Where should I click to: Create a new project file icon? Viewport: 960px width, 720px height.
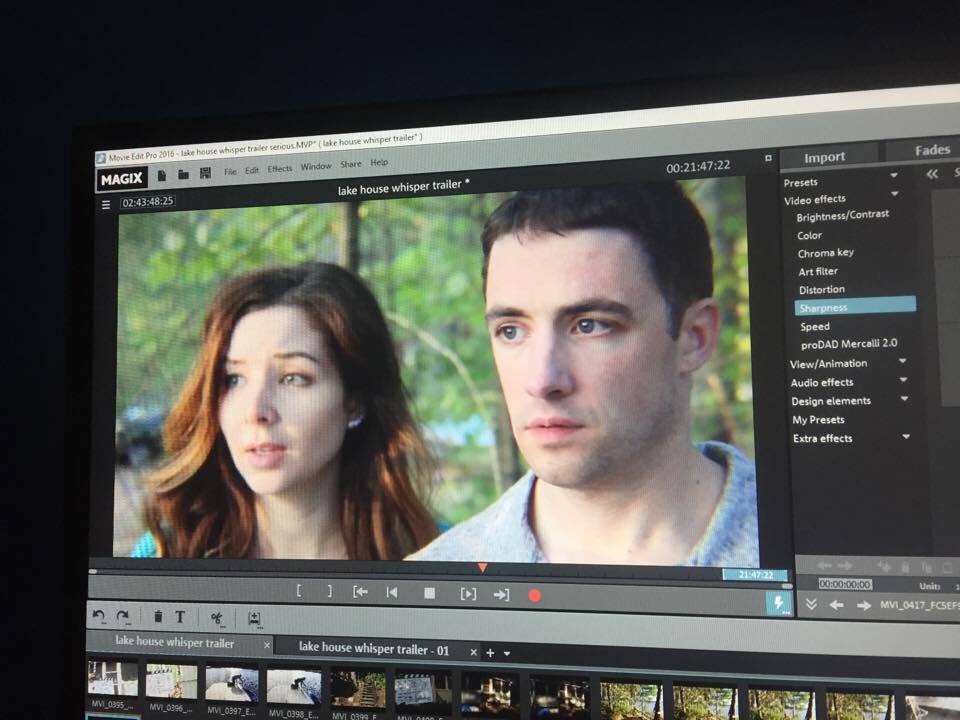tap(162, 174)
